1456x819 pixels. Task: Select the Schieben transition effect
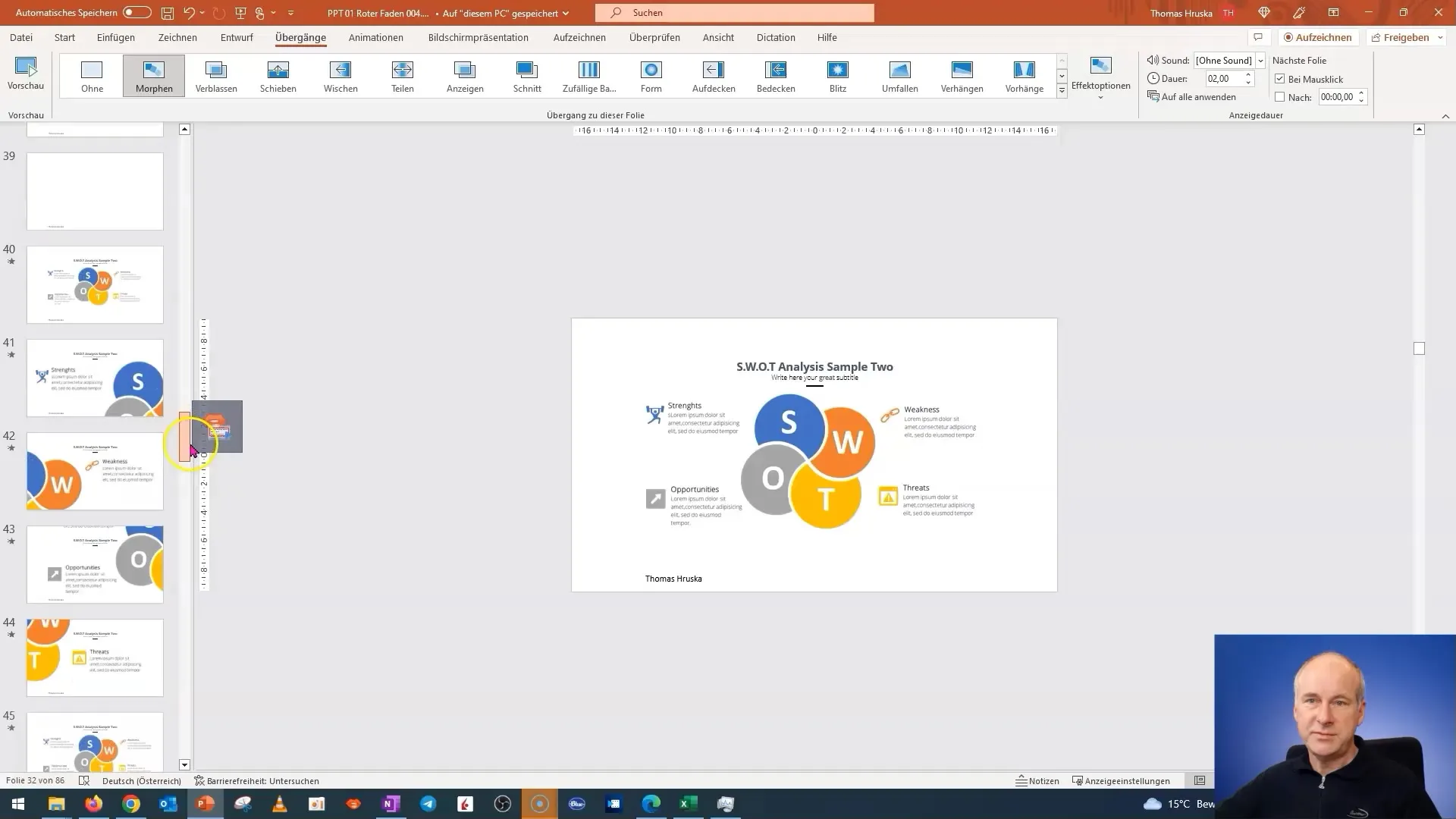click(277, 75)
